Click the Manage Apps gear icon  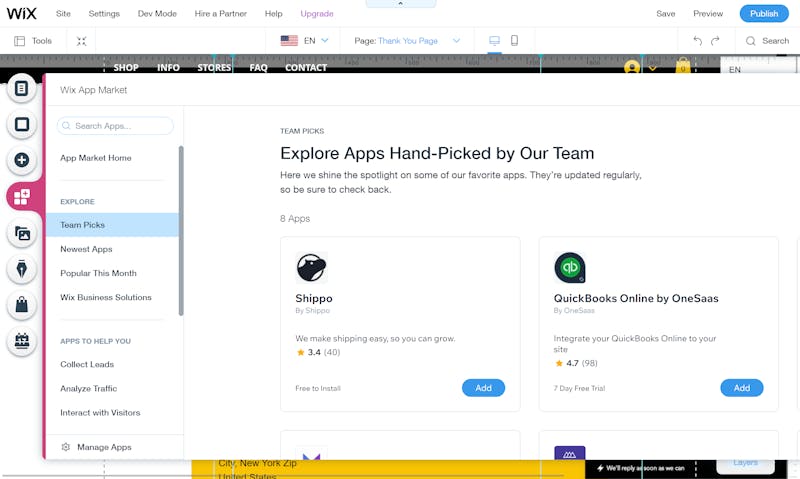pyautogui.click(x=65, y=447)
